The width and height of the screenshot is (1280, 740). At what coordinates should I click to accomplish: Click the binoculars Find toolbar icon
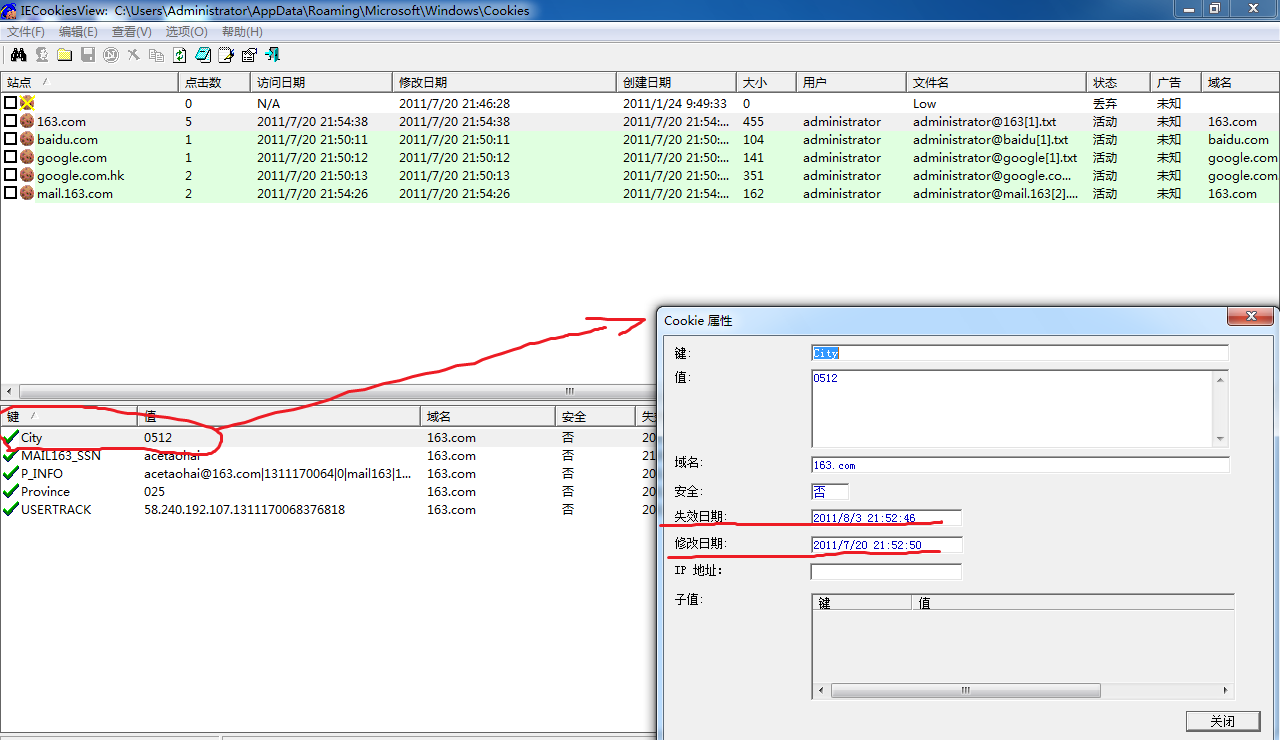(x=18, y=55)
